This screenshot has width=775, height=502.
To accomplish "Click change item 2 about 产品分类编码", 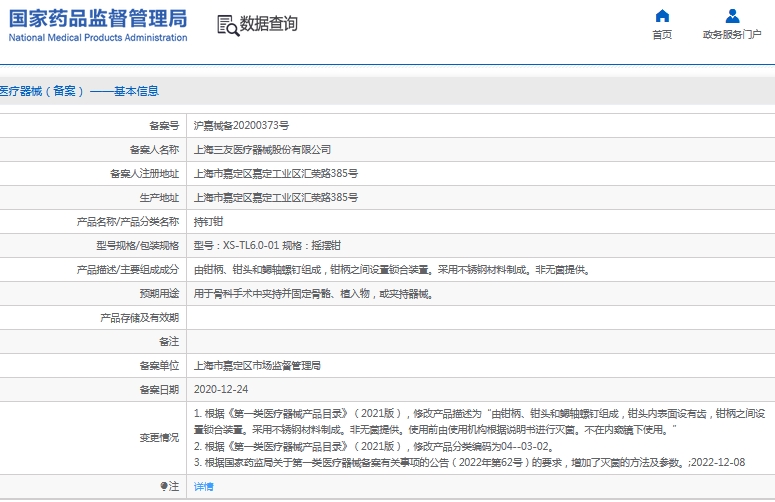I will pyautogui.click(x=374, y=446).
